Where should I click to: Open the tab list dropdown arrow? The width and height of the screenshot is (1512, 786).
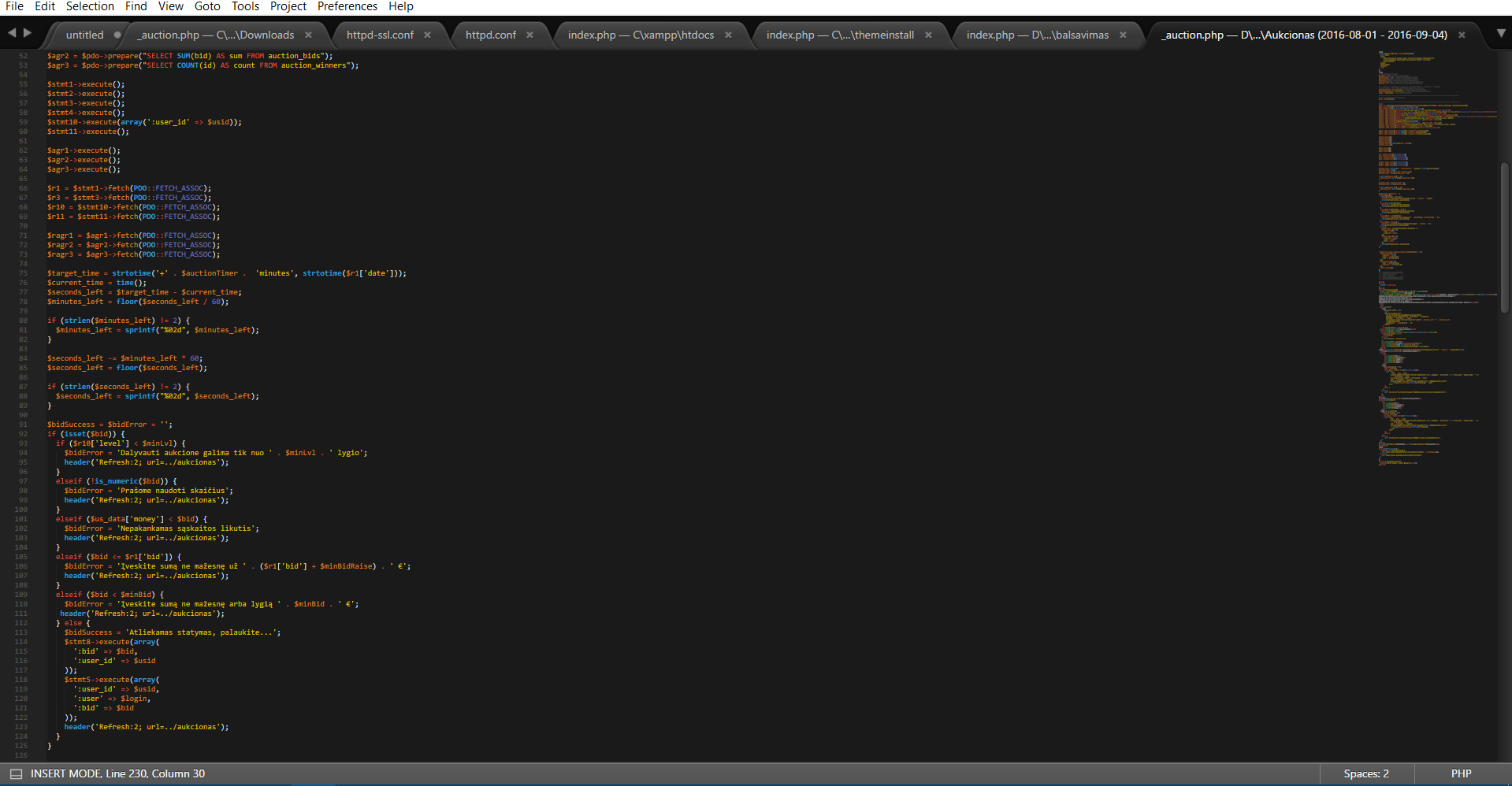pos(1501,34)
